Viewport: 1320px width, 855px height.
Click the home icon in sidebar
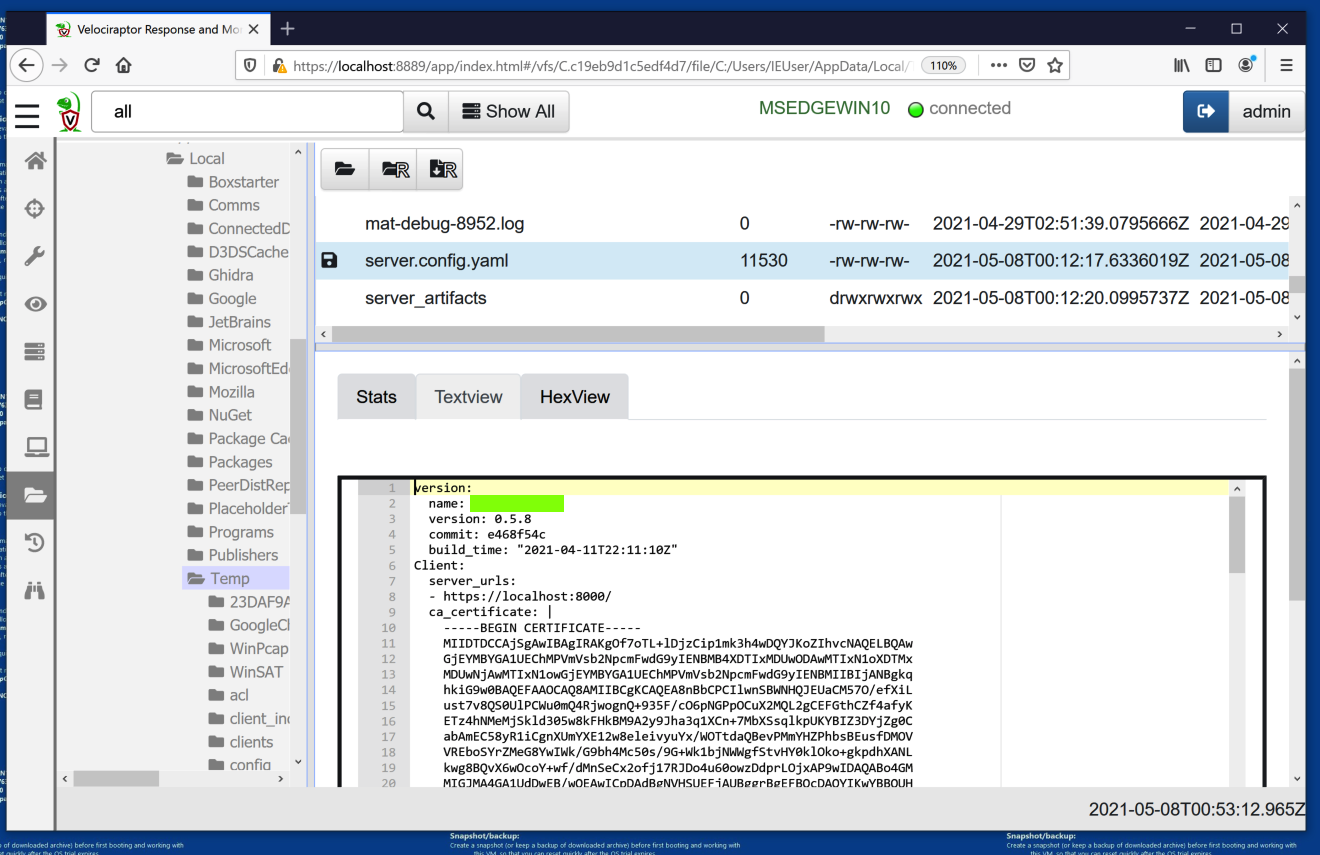(35, 161)
